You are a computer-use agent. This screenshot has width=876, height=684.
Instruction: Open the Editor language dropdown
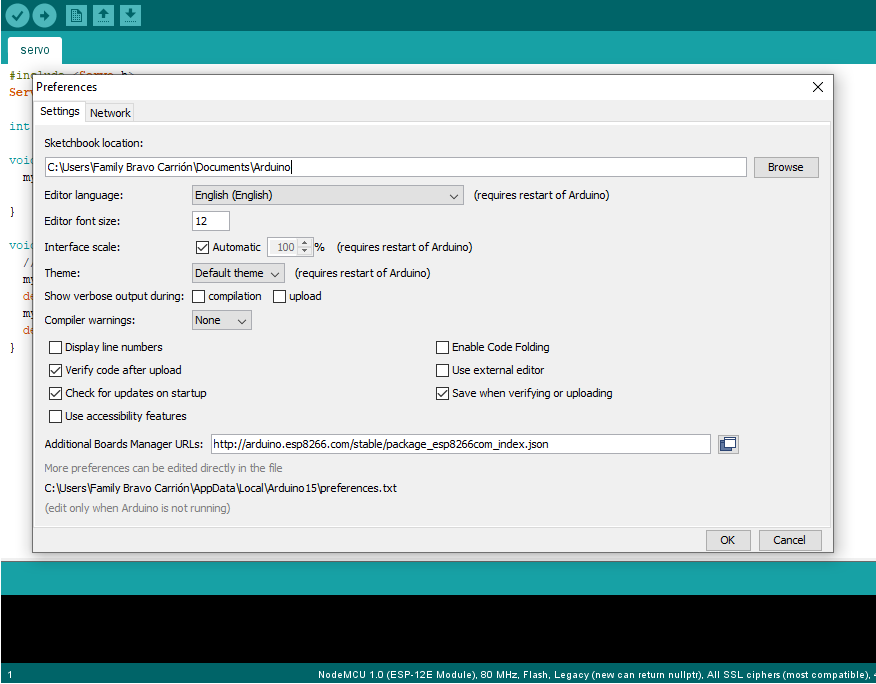pyautogui.click(x=327, y=195)
